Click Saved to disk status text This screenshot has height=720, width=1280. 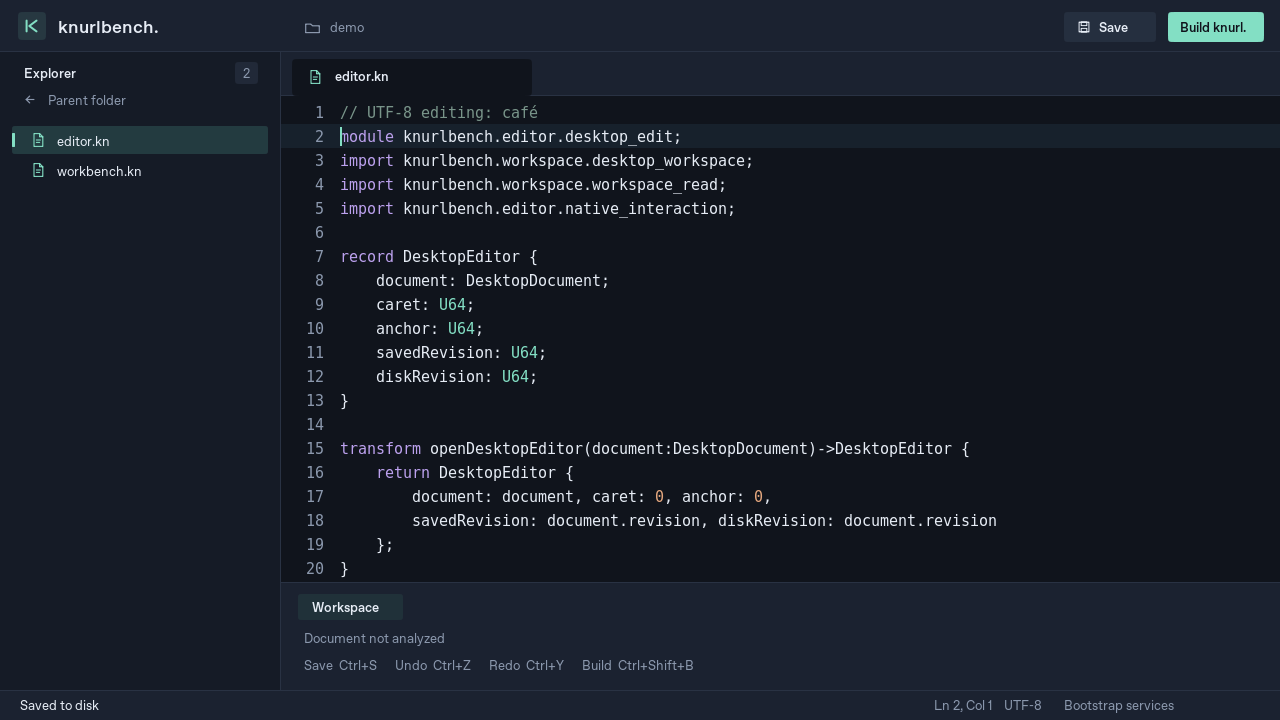coord(59,705)
